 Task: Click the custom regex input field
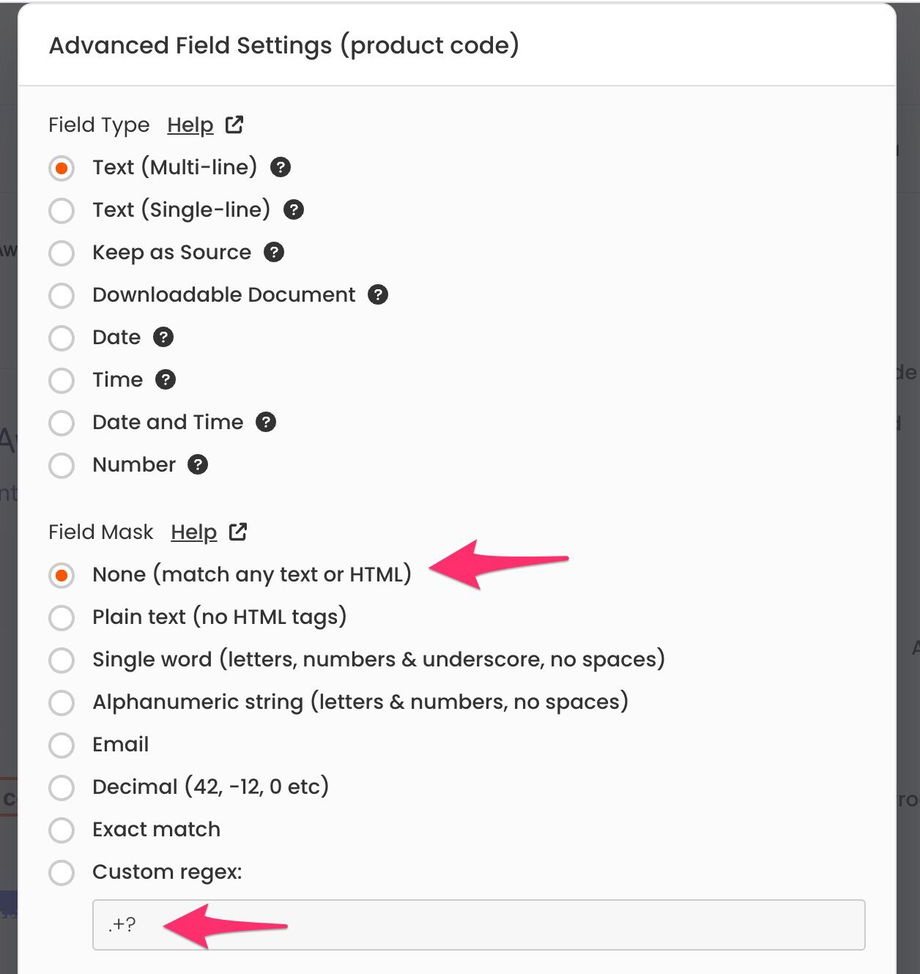tap(478, 925)
